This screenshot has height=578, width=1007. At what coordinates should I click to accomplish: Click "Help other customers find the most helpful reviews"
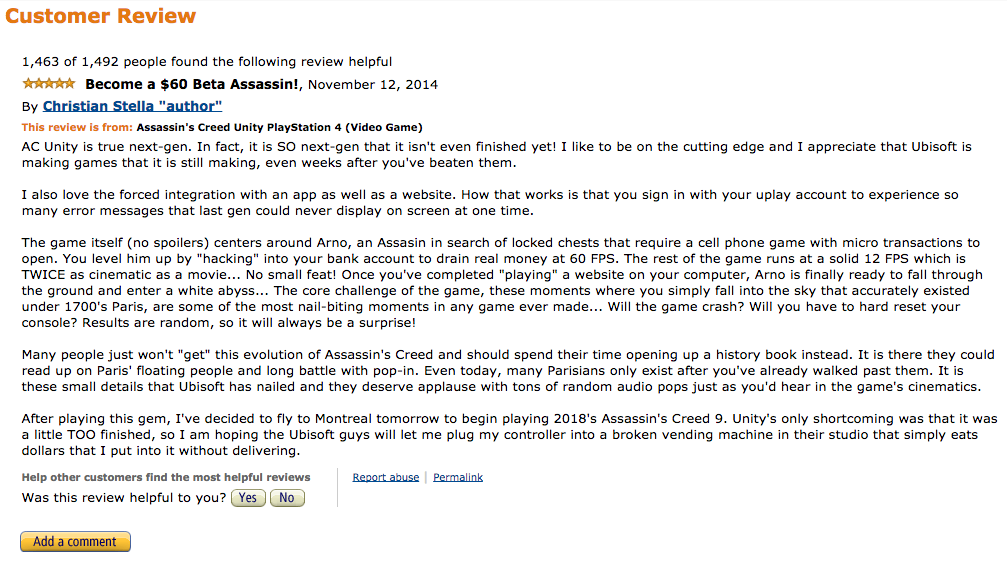(166, 477)
